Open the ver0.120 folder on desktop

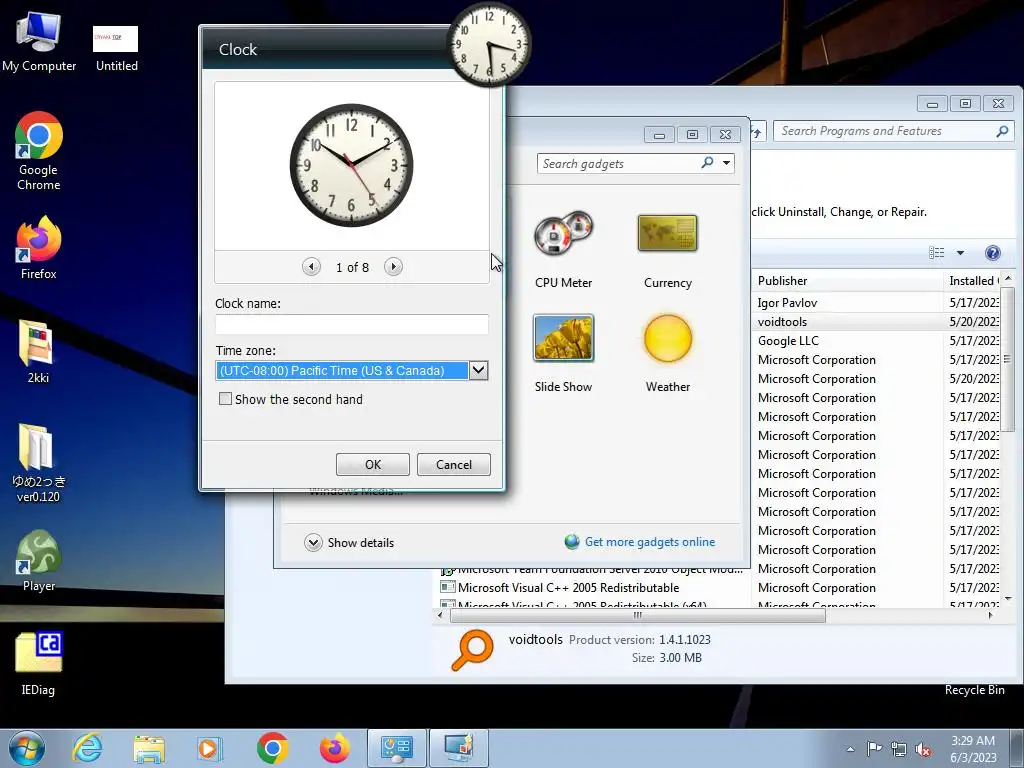pyautogui.click(x=38, y=462)
